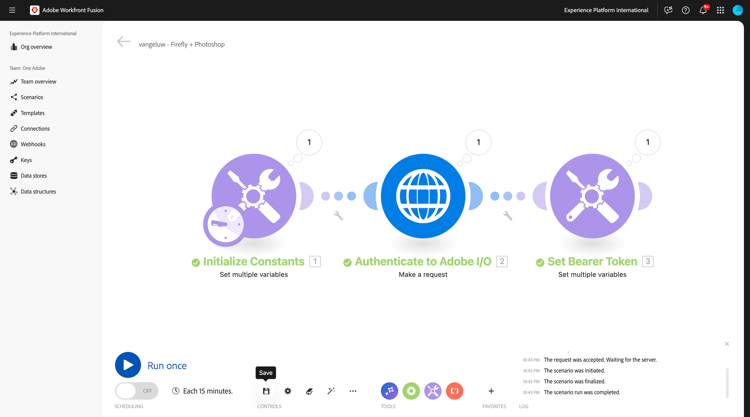Click the log entry 'The scenario was initiated.'
This screenshot has height=417, width=750.
coord(574,371)
